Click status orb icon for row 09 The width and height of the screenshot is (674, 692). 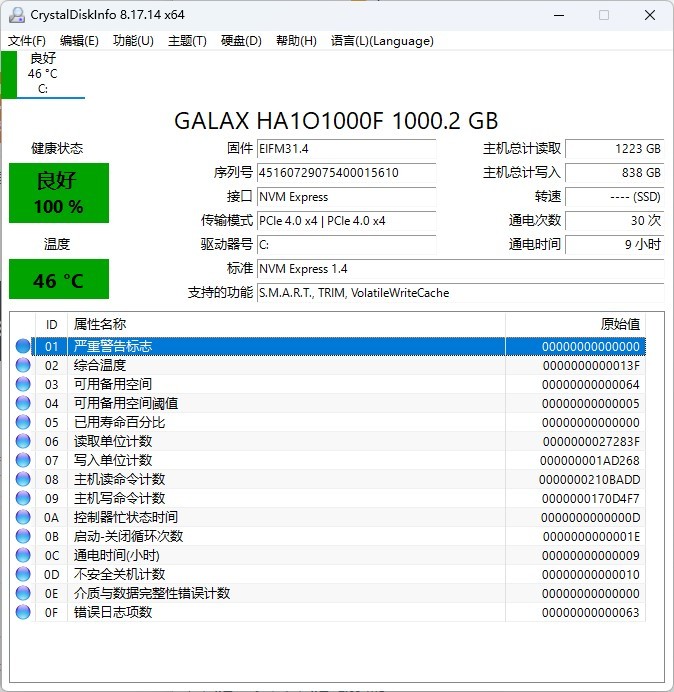coord(23,498)
